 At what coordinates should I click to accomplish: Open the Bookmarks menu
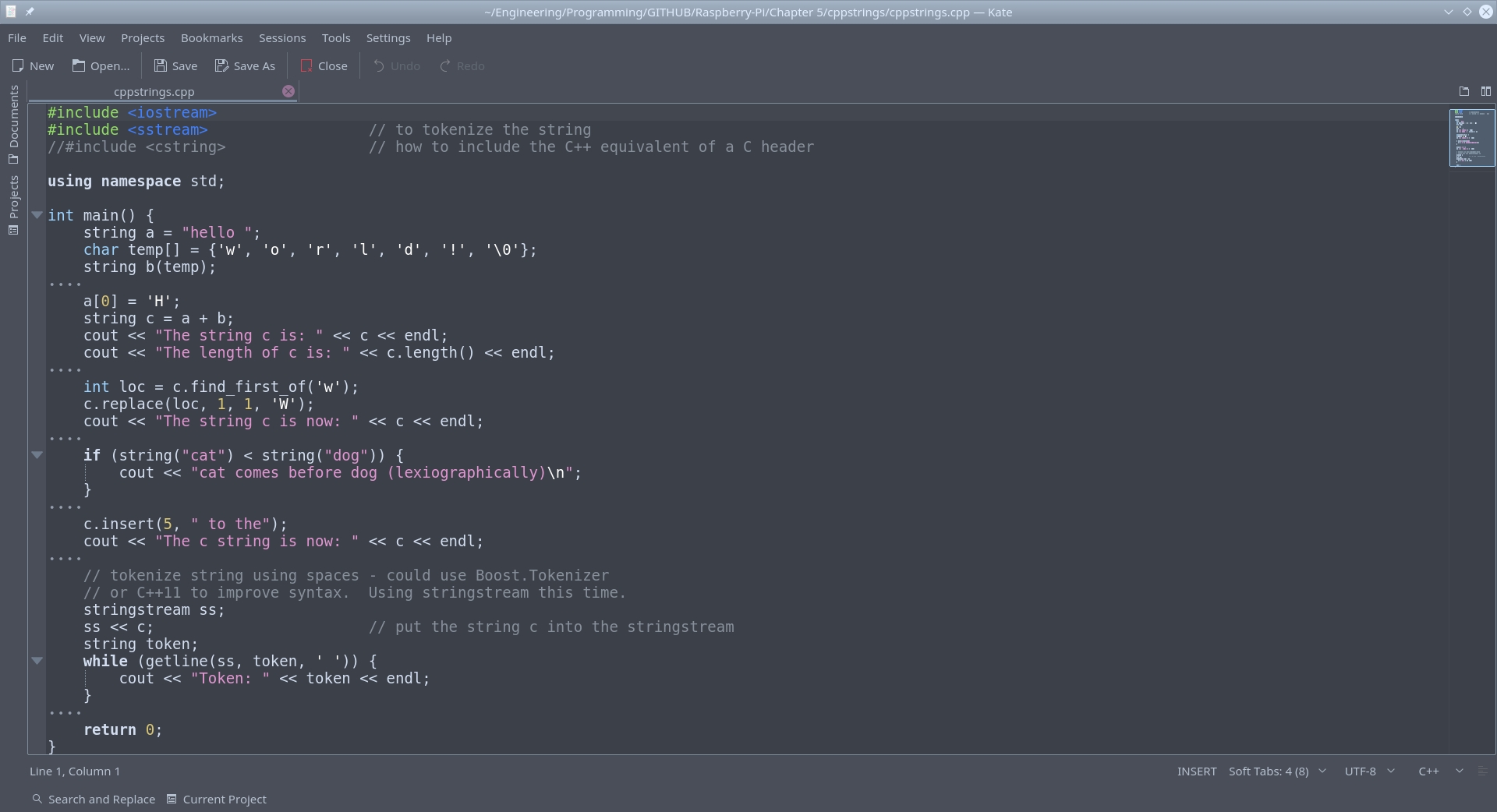click(211, 38)
